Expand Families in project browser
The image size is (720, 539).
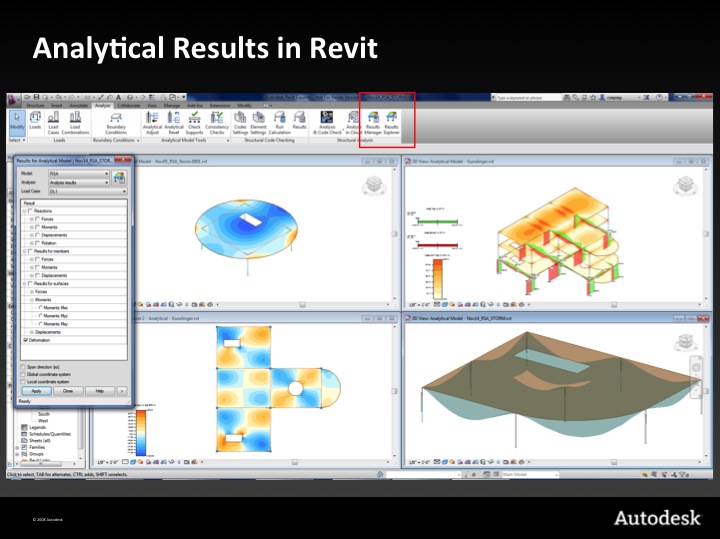[x=17, y=447]
